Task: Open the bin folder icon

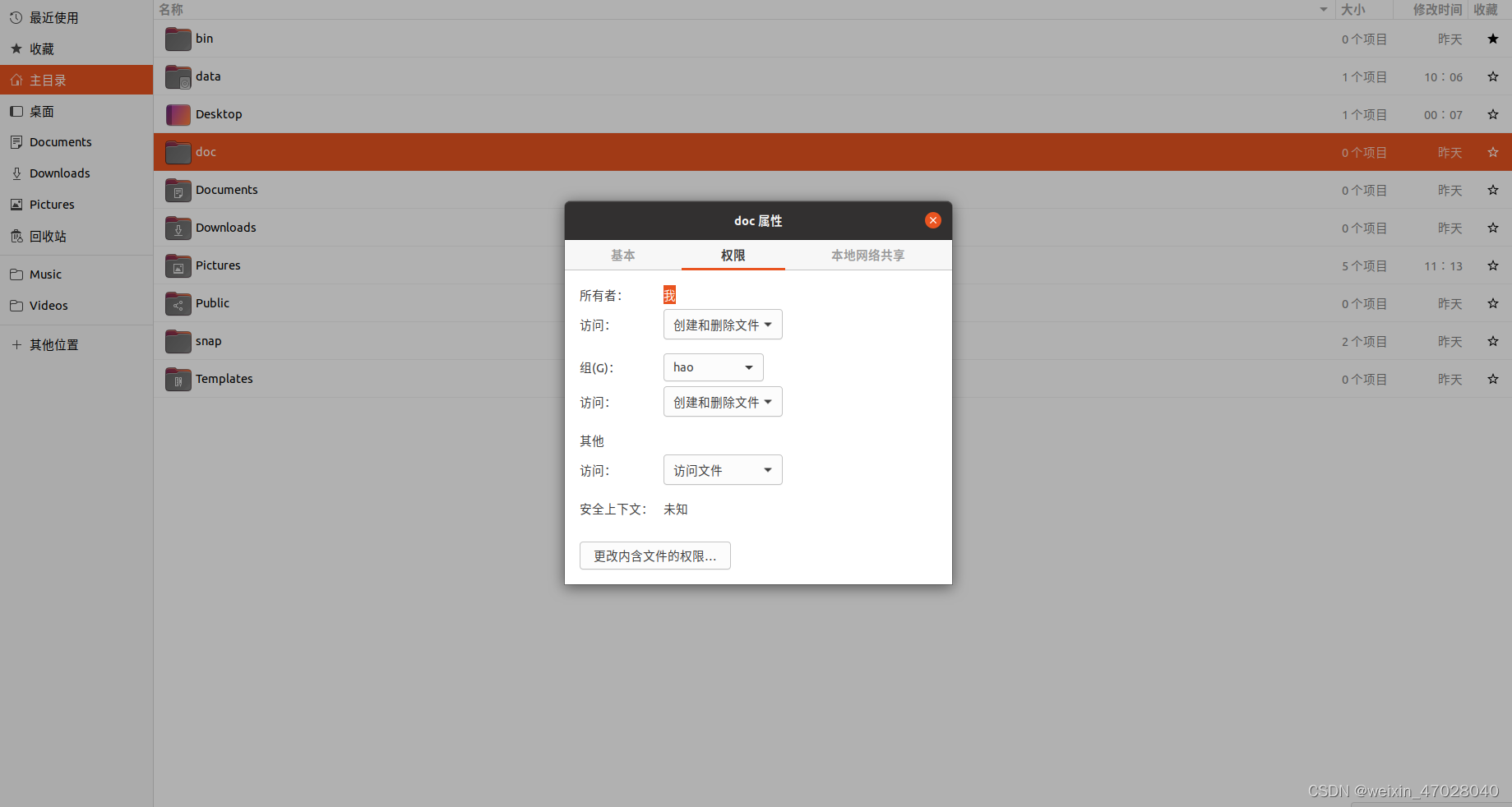Action: tap(178, 39)
